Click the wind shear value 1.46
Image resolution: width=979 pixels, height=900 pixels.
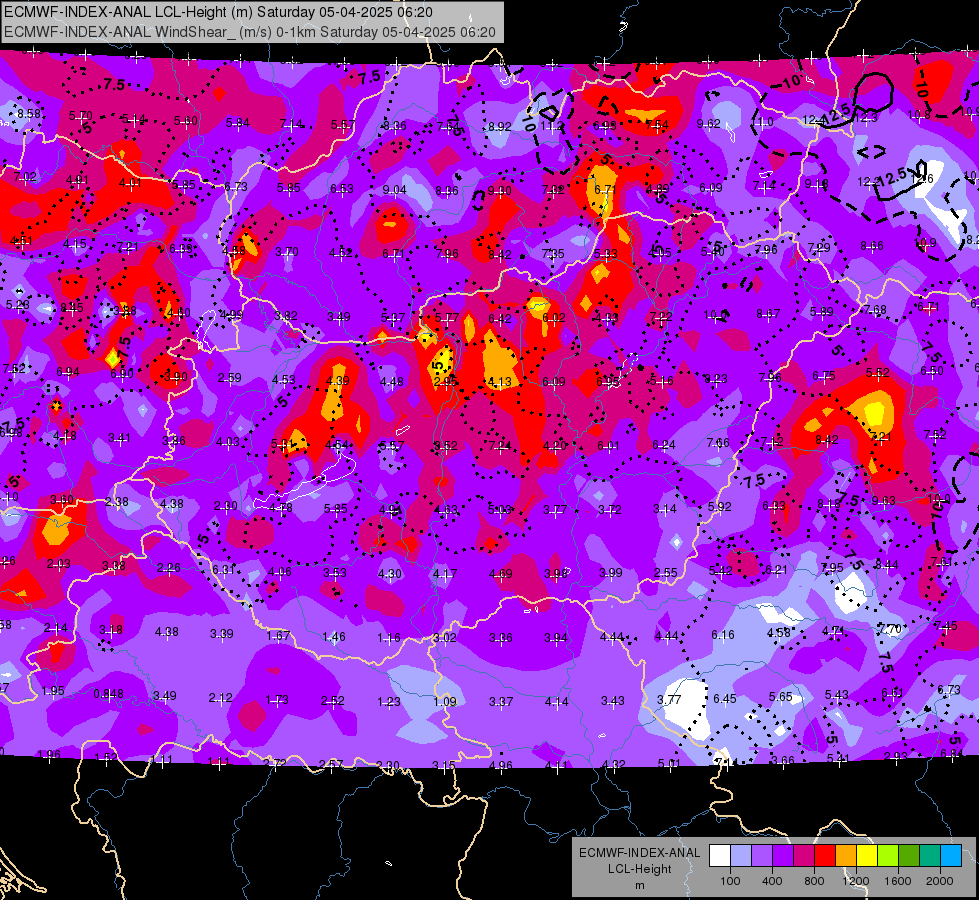tap(333, 637)
